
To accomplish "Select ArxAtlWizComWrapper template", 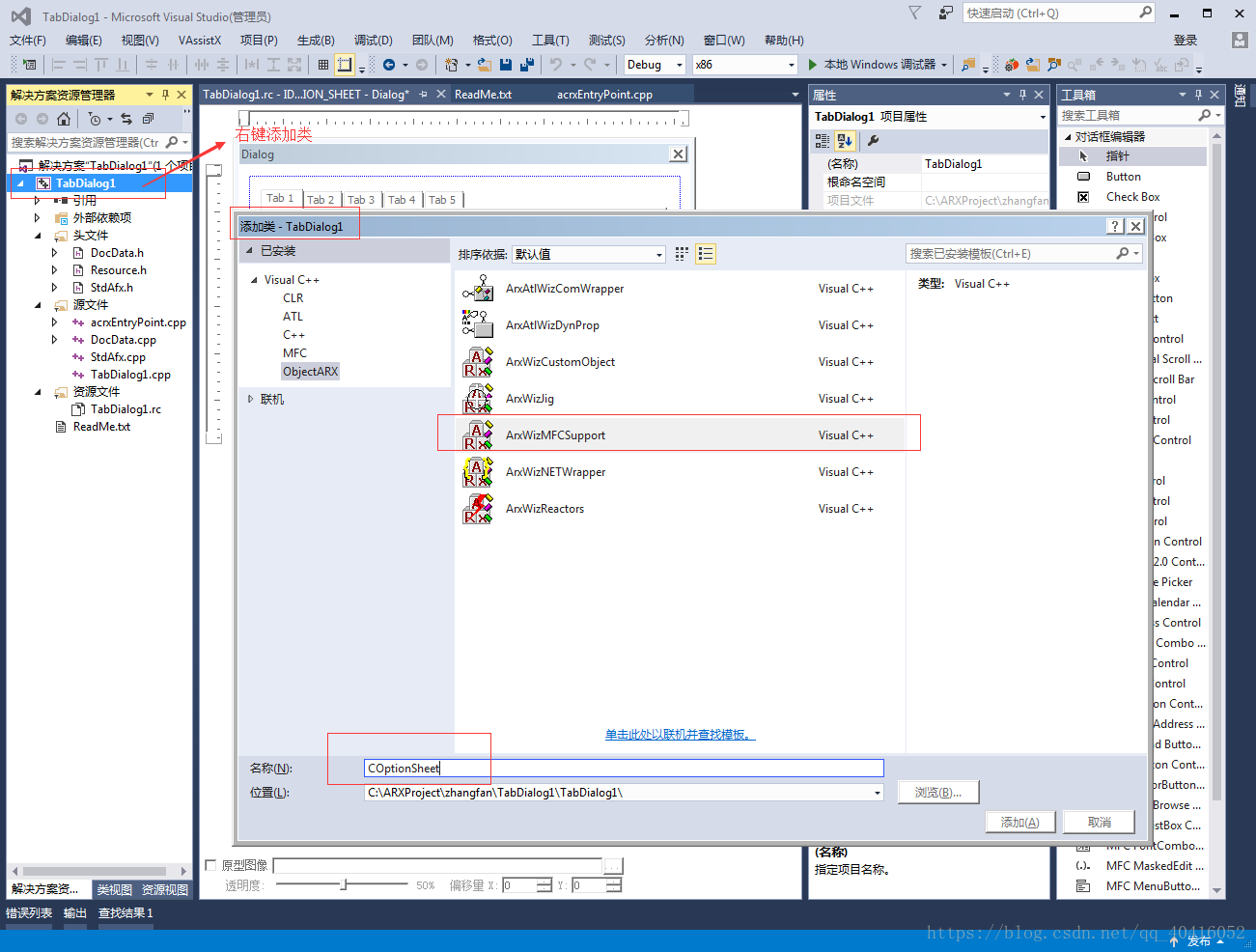I will pyautogui.click(x=680, y=288).
